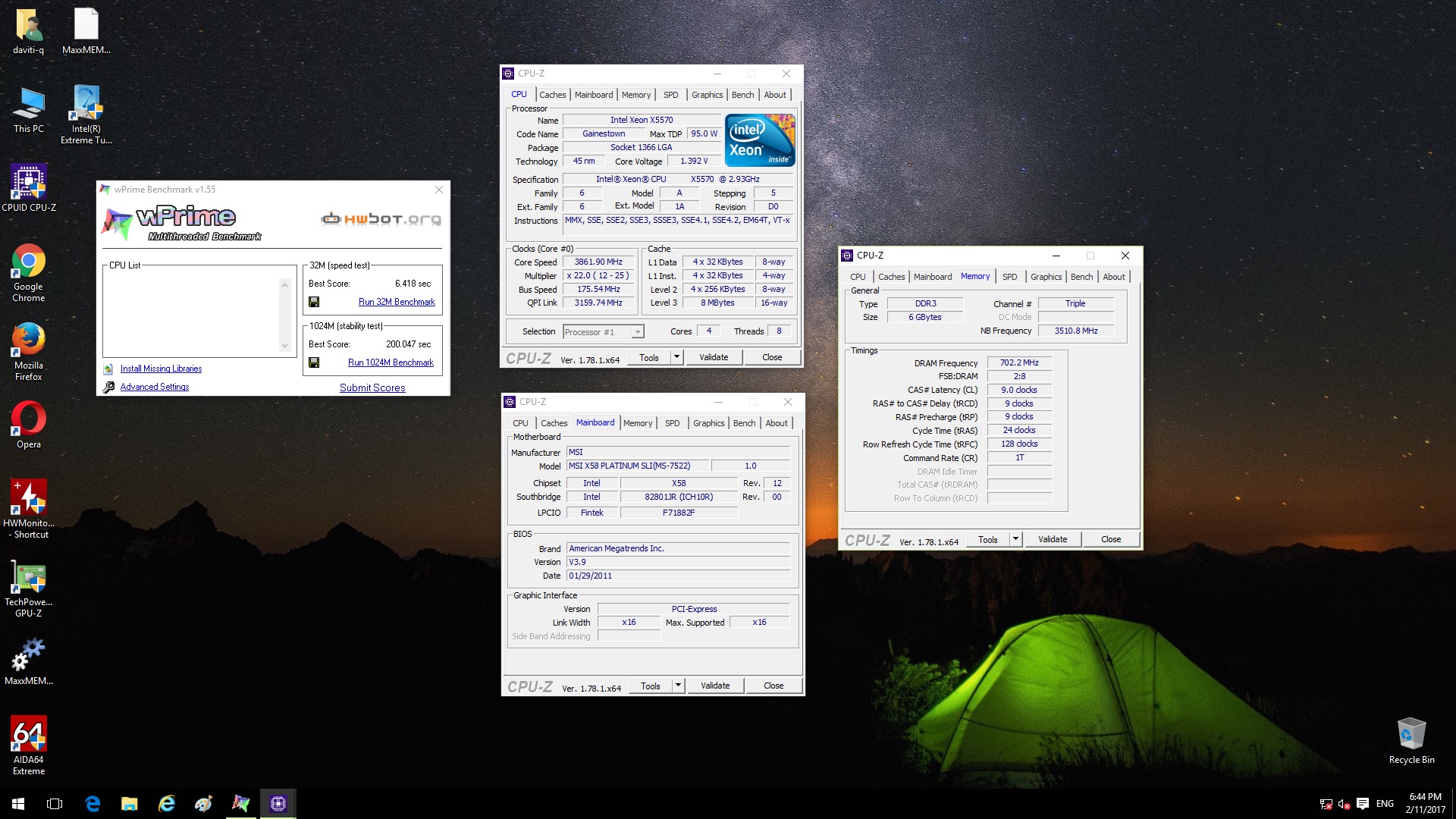Open Bench tab in top CPU-Z window
The width and height of the screenshot is (1456, 819).
pos(742,95)
